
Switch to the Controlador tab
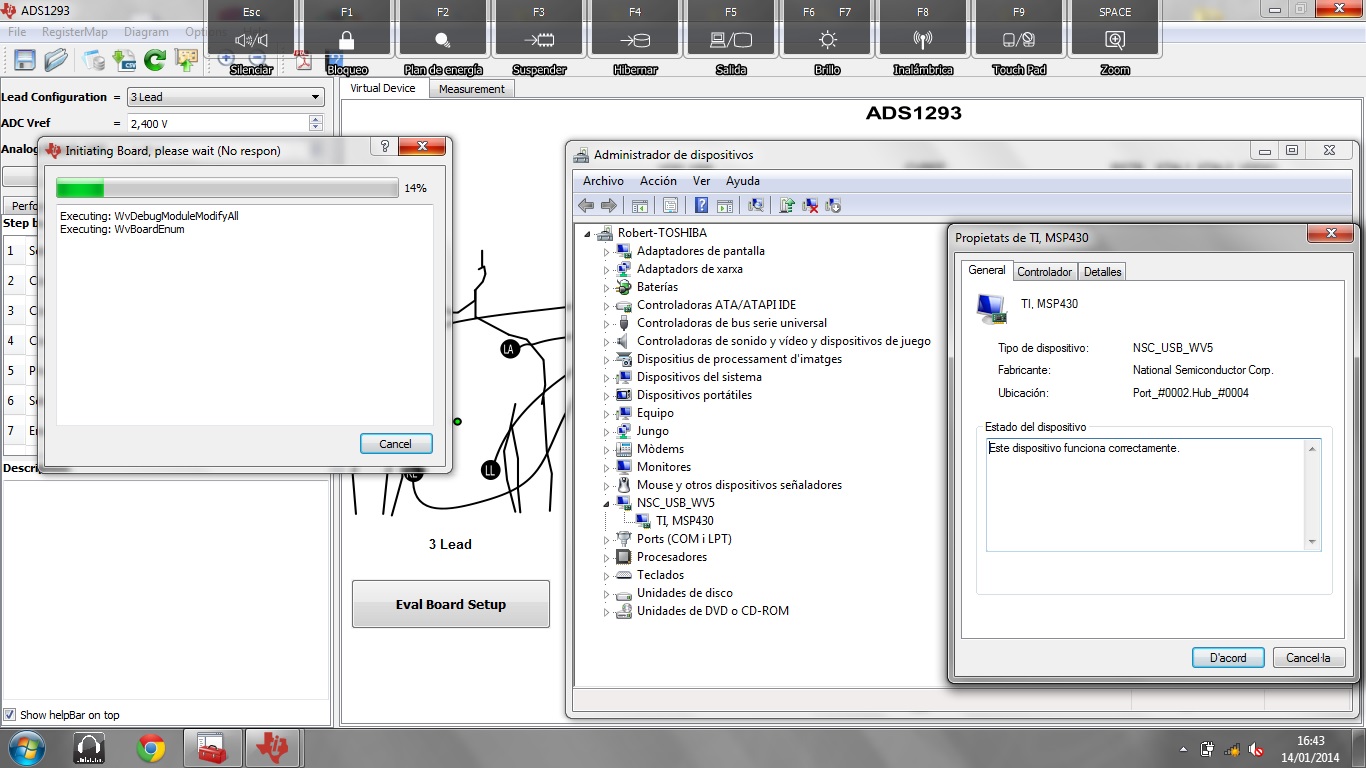tap(1044, 272)
